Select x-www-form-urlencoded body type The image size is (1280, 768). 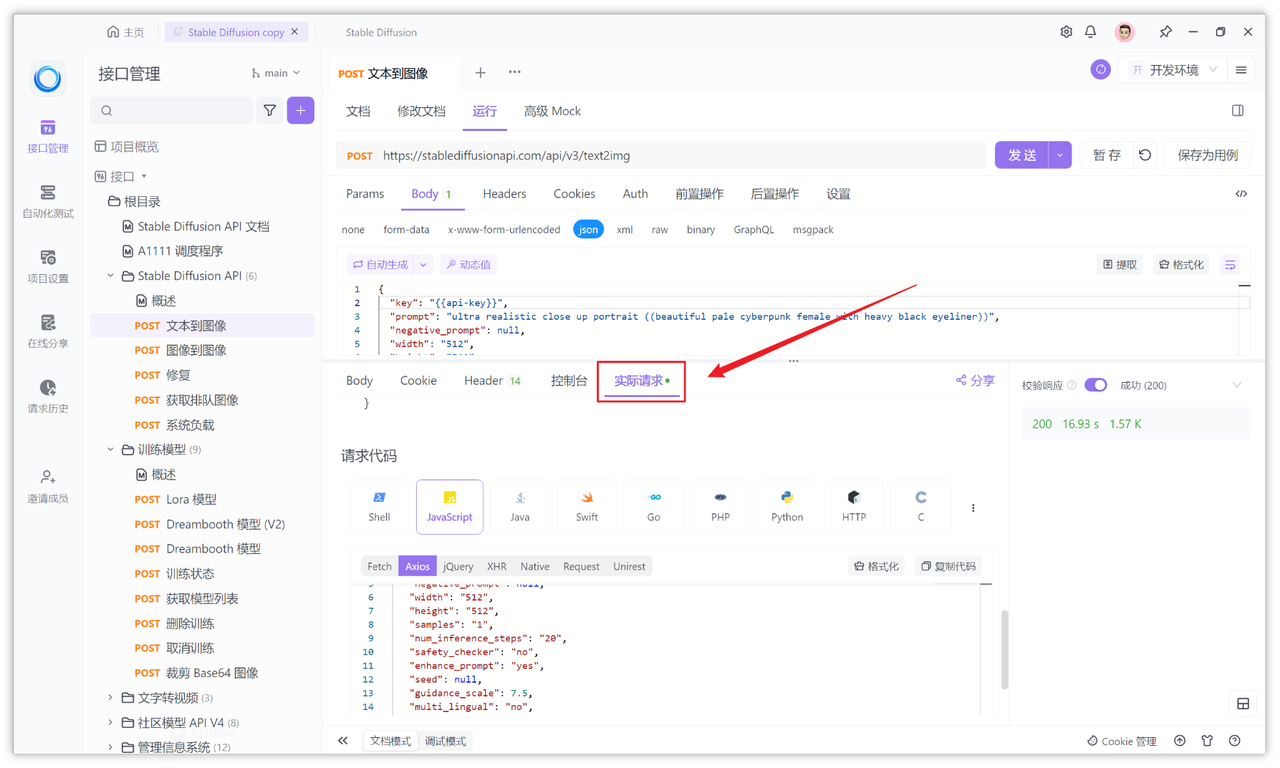pyautogui.click(x=504, y=230)
